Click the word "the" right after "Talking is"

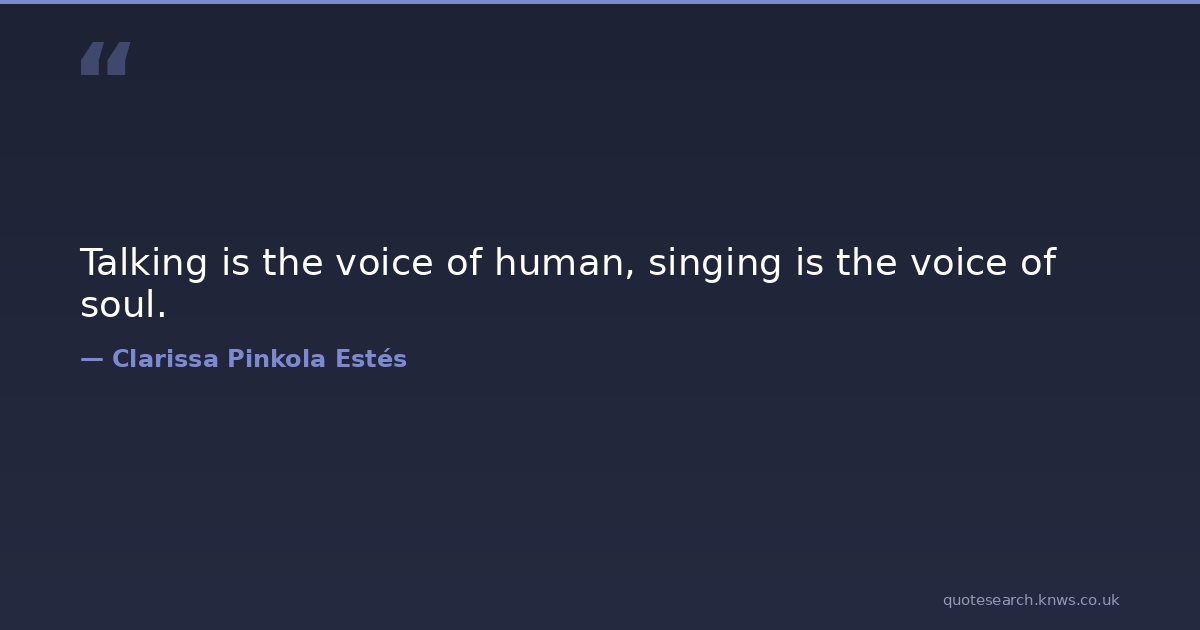292,263
